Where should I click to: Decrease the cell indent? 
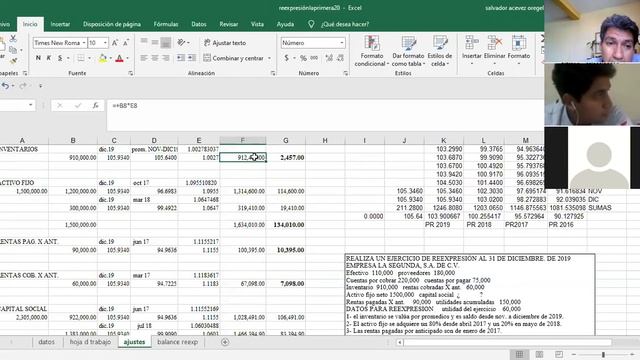pos(181,58)
